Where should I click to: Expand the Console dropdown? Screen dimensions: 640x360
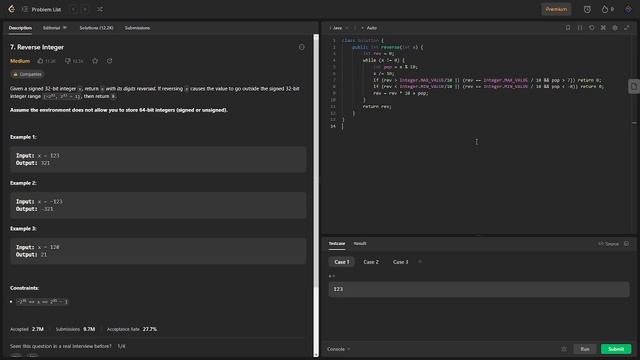[338, 349]
